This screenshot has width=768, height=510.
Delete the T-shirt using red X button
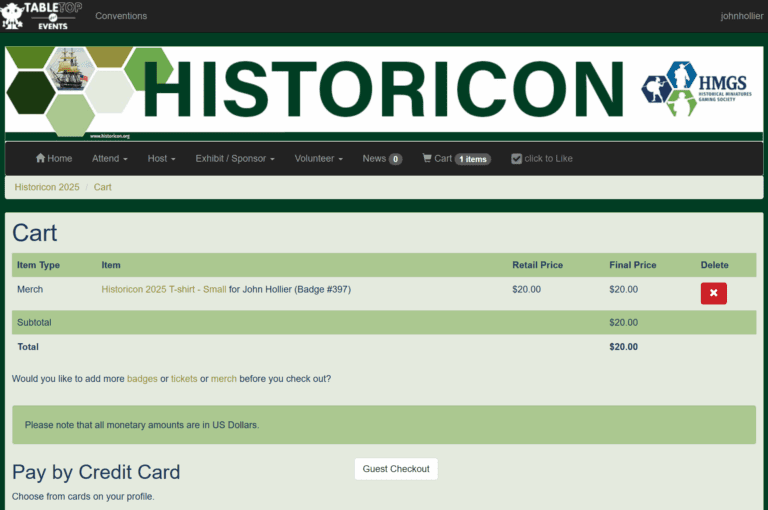713,293
